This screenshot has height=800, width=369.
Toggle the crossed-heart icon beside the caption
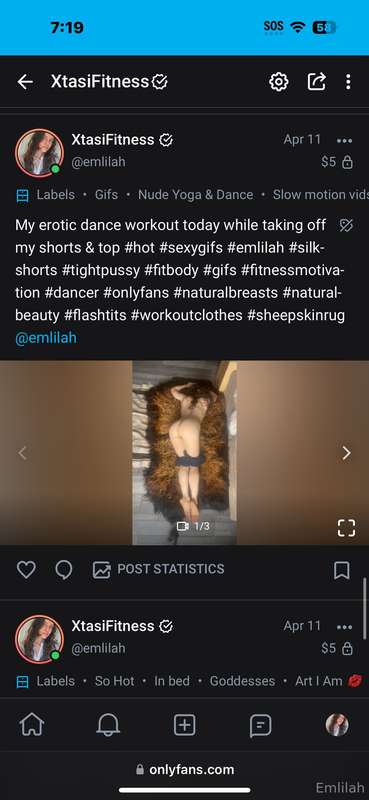(x=346, y=226)
